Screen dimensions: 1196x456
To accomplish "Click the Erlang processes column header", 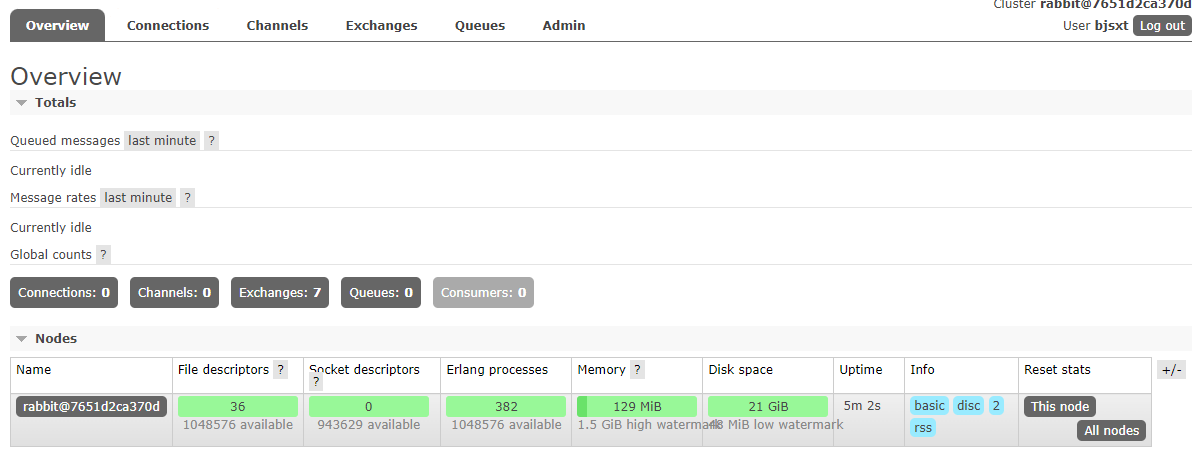I will point(497,370).
